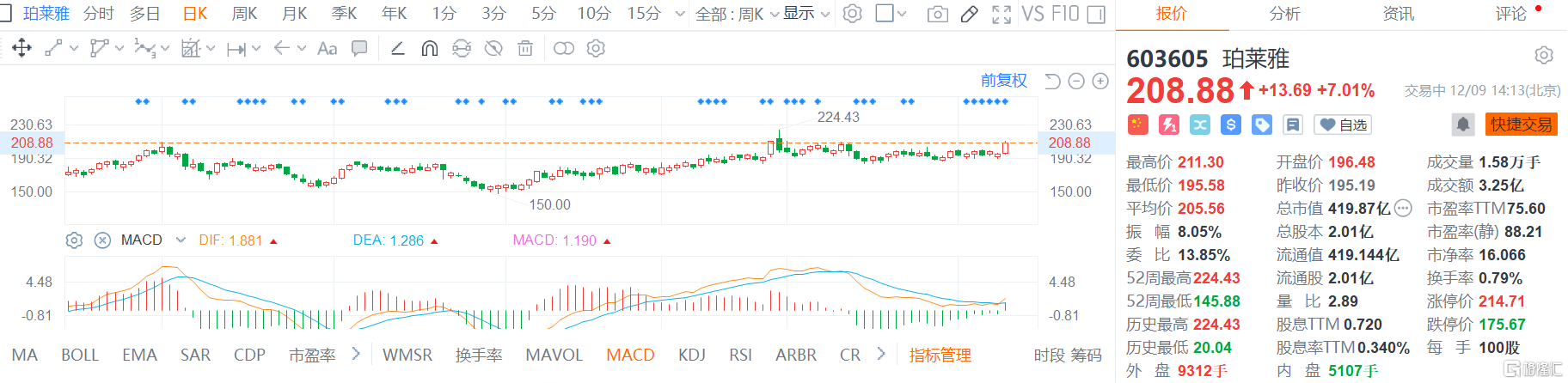This screenshot has width=1568, height=383.
Task: Select the arrow annotation tool
Action: (281, 48)
